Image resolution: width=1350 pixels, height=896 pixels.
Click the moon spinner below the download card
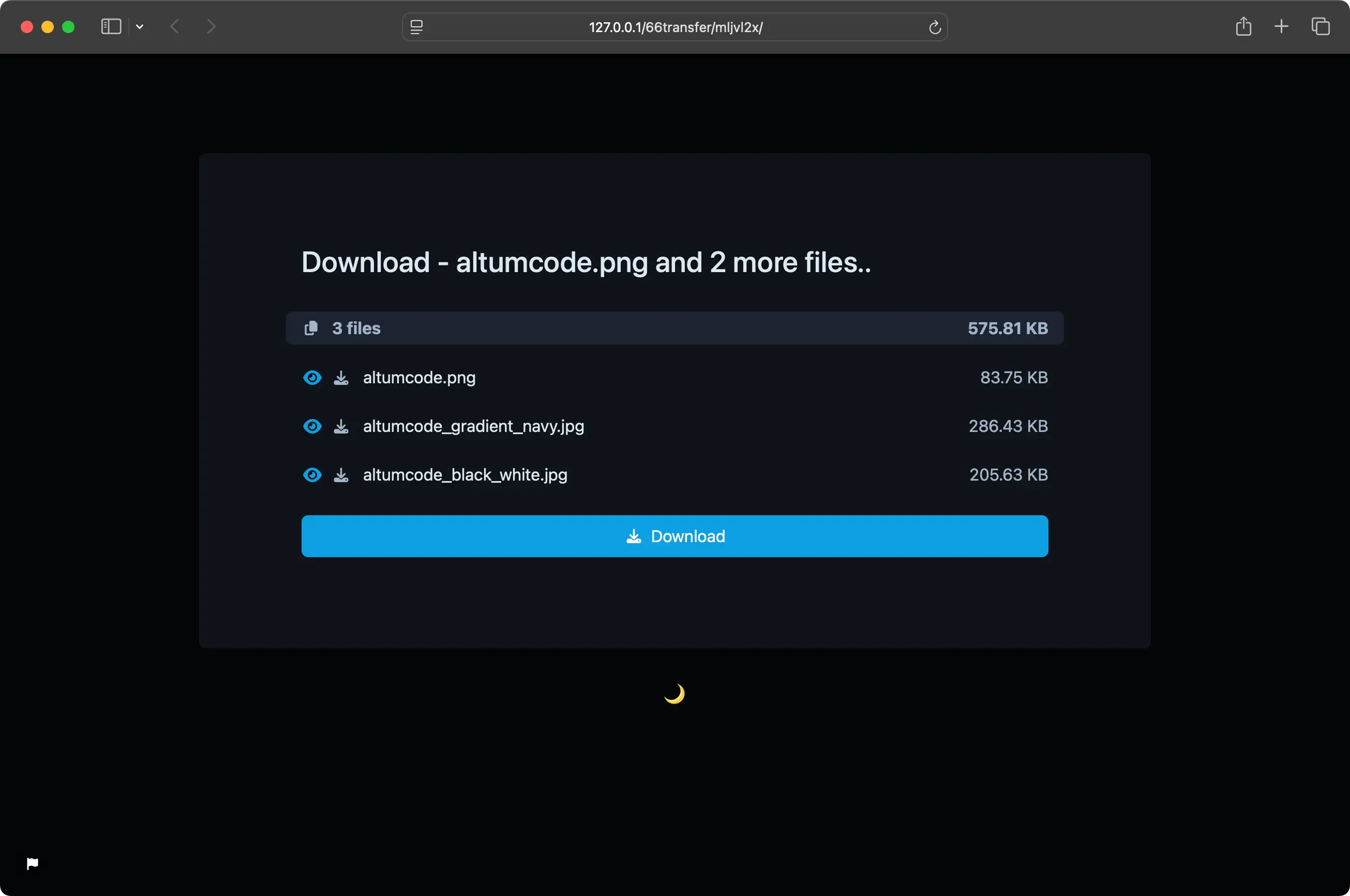pos(674,693)
